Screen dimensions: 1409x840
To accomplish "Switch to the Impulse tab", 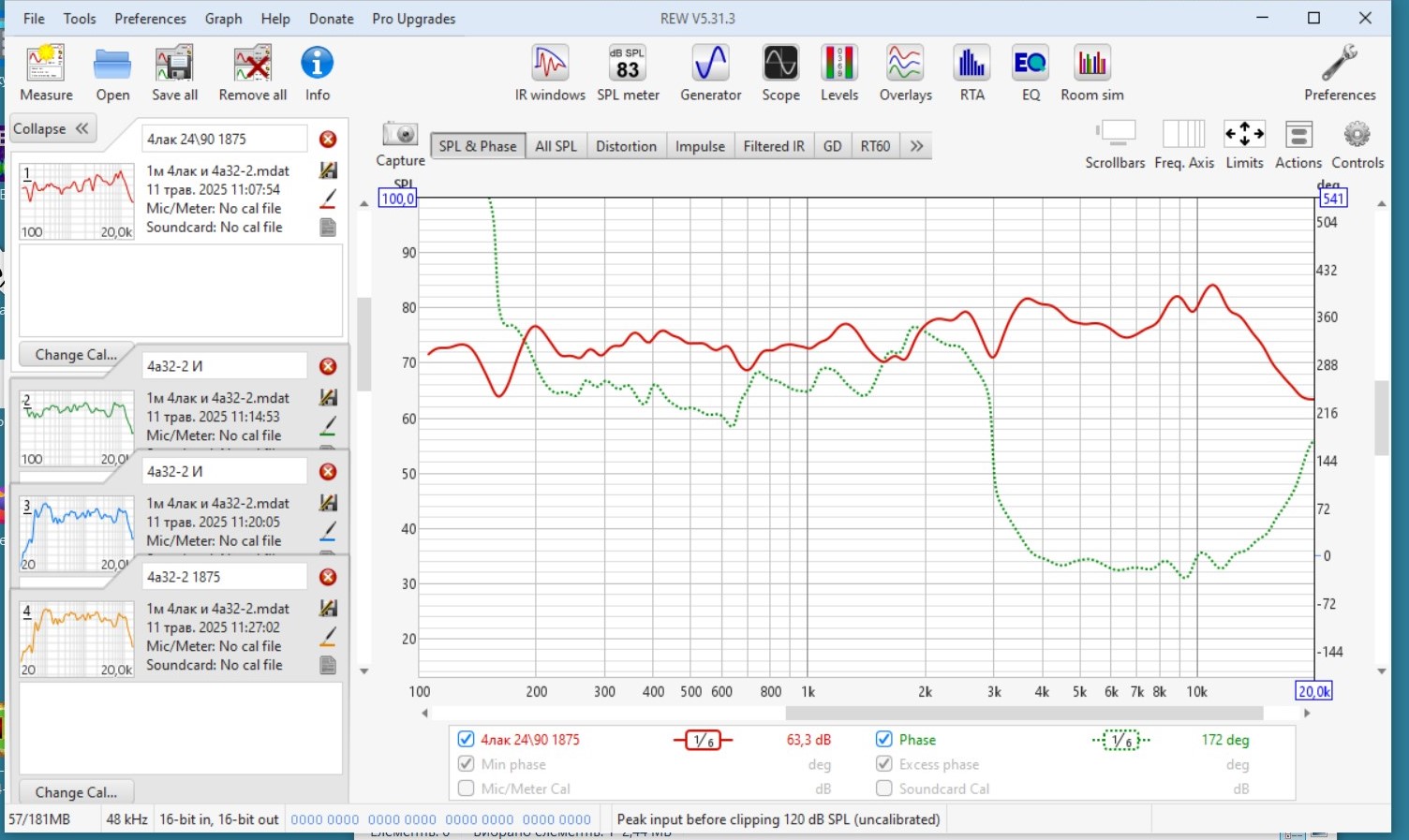I will pyautogui.click(x=700, y=146).
